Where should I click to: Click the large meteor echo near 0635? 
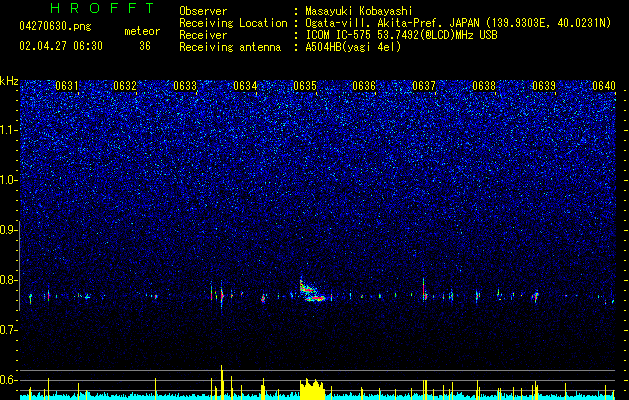tap(312, 291)
